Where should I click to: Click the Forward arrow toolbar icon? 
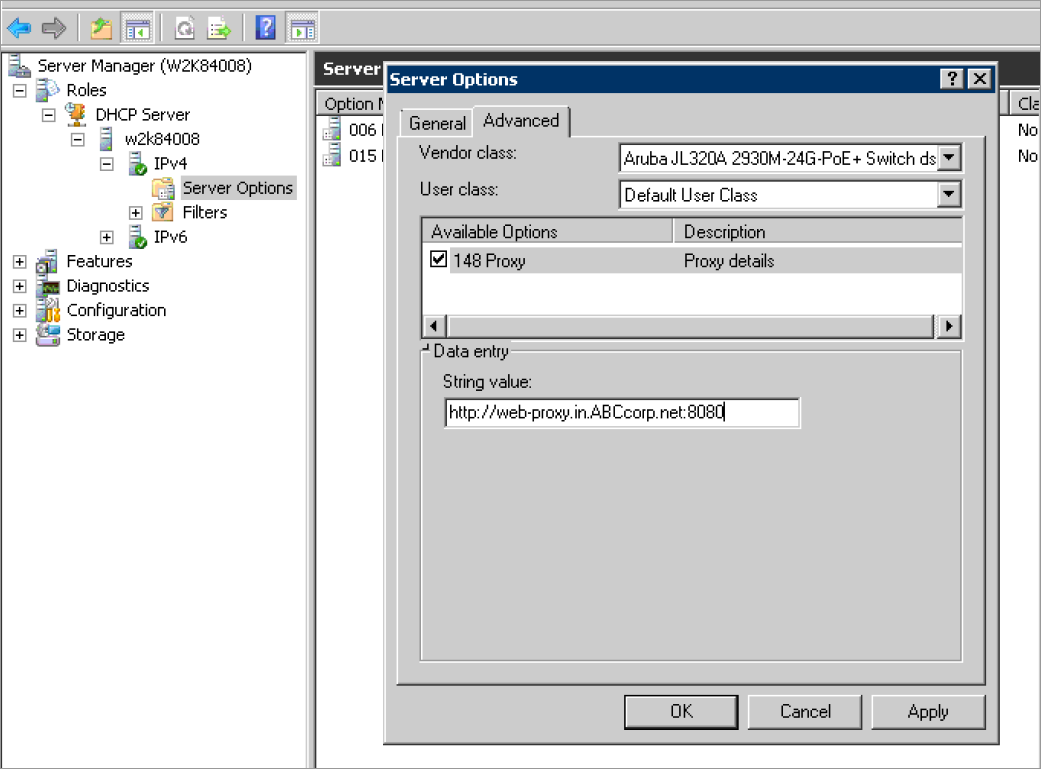[x=54, y=29]
